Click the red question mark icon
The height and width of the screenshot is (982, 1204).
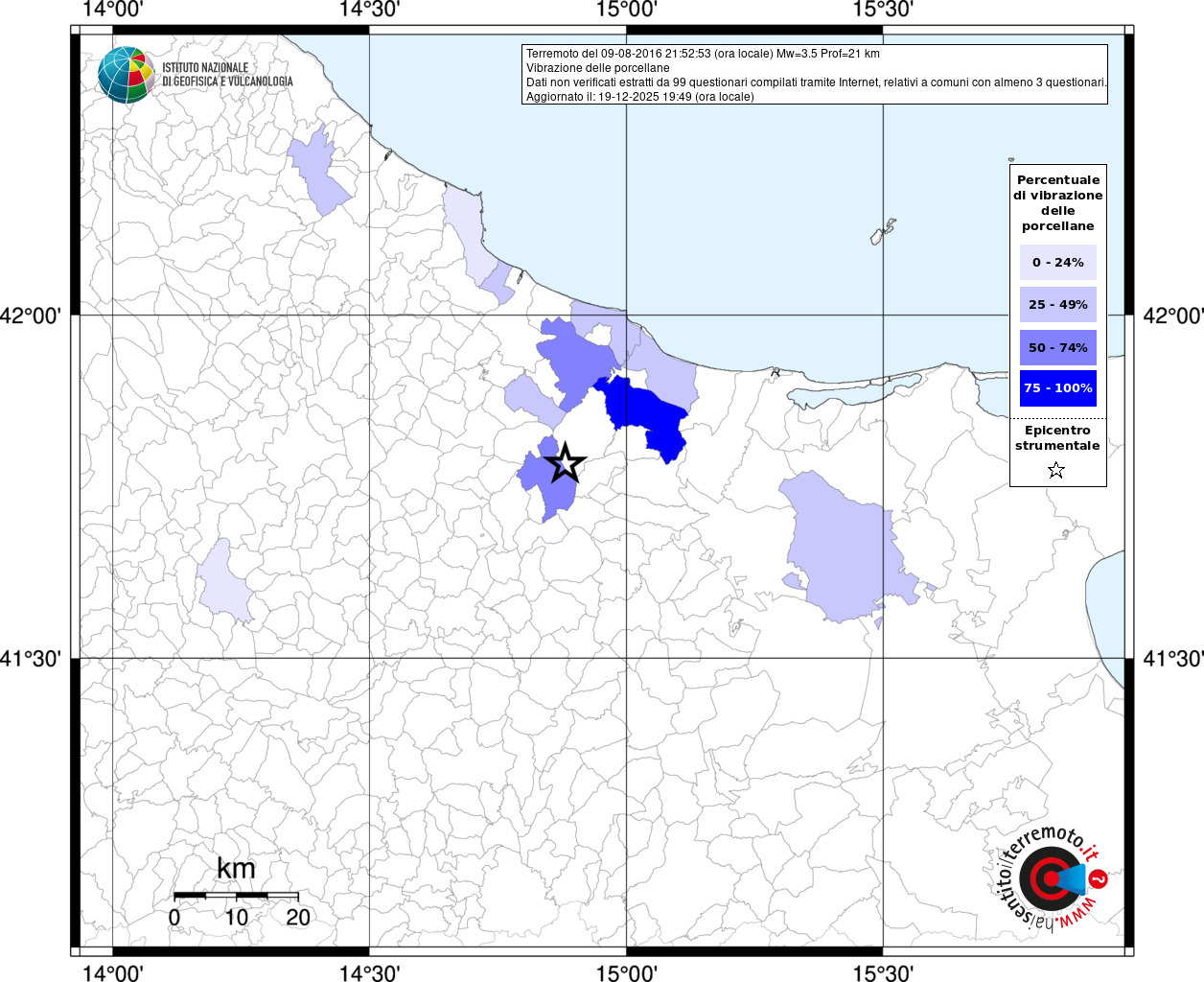(1099, 878)
